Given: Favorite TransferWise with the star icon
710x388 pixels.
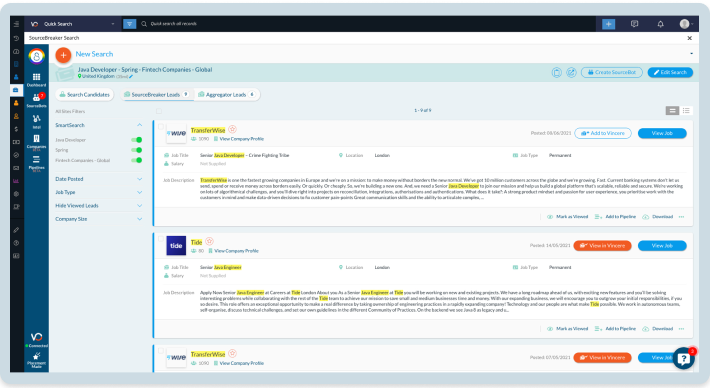Looking at the screenshot, I should tap(232, 129).
